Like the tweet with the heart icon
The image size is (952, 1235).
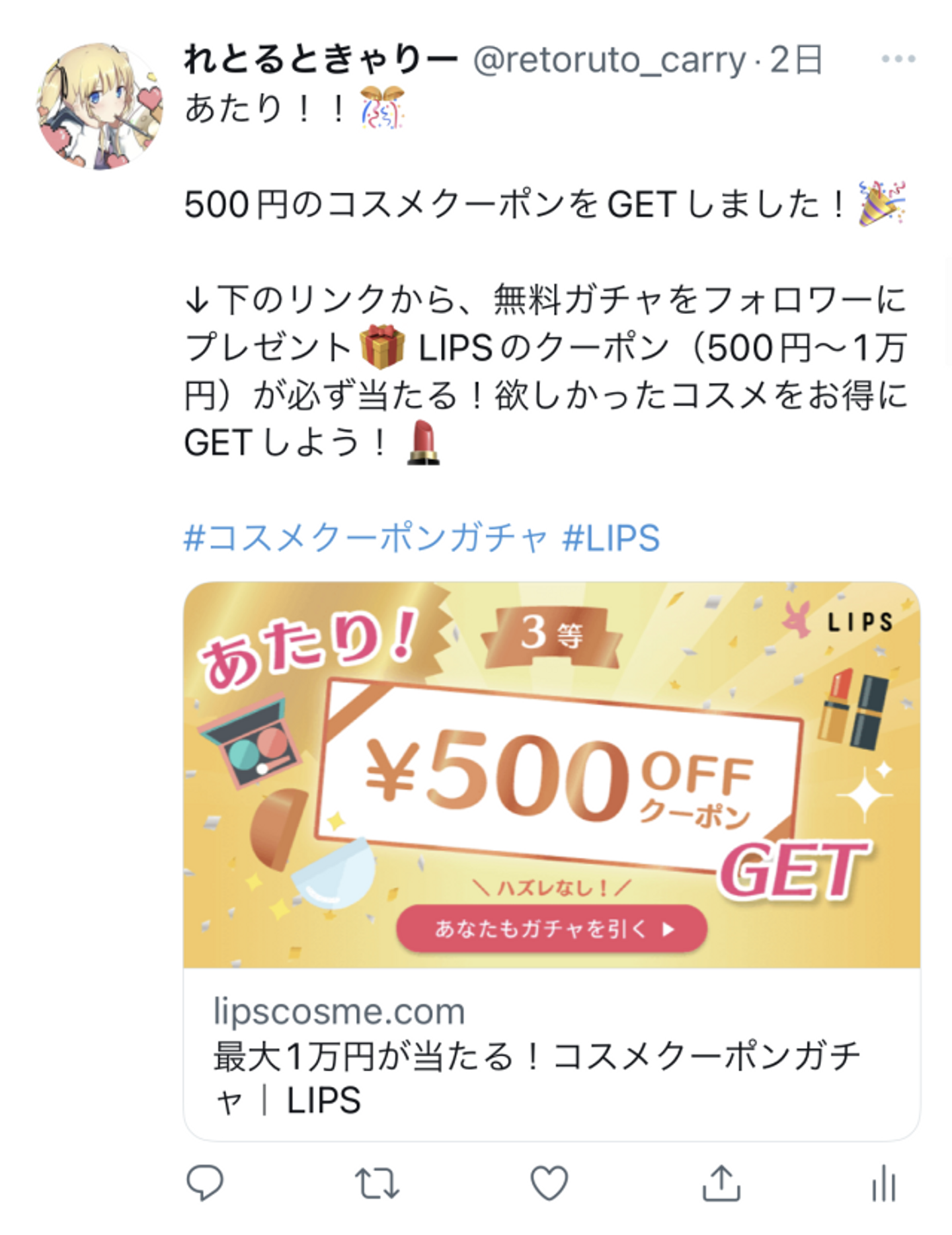[549, 1182]
